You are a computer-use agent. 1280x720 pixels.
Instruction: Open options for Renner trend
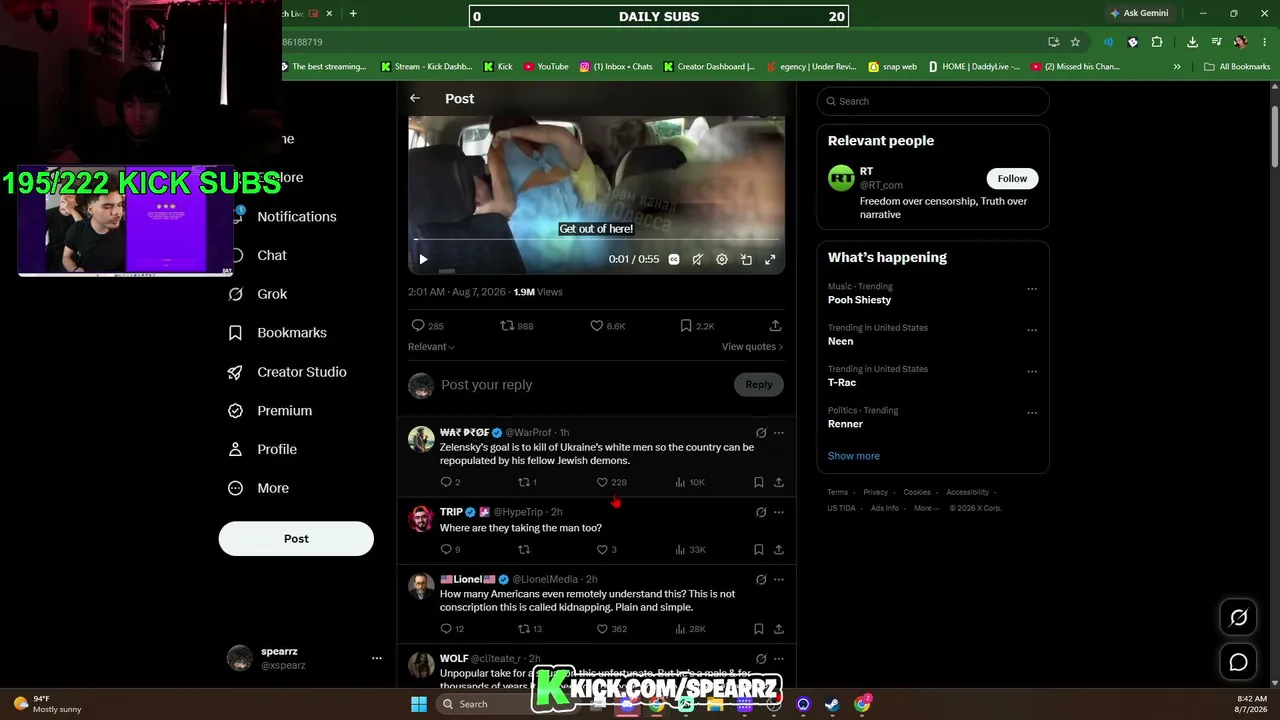point(1032,412)
